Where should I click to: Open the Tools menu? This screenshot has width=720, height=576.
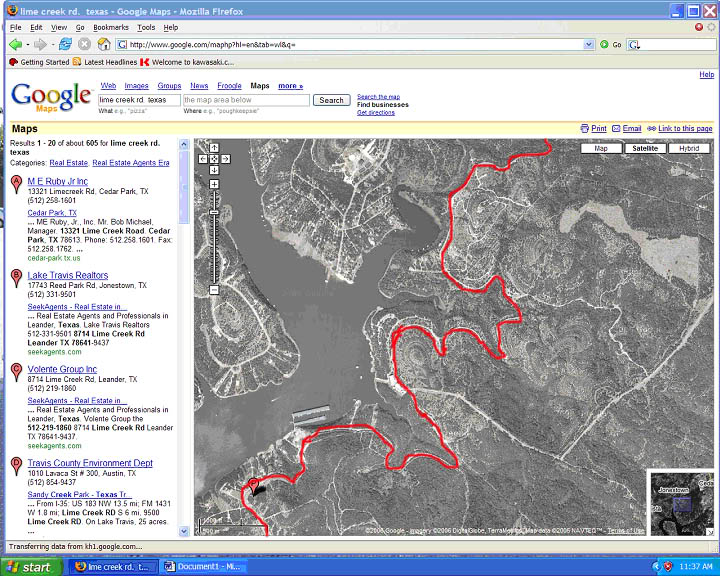click(x=146, y=27)
